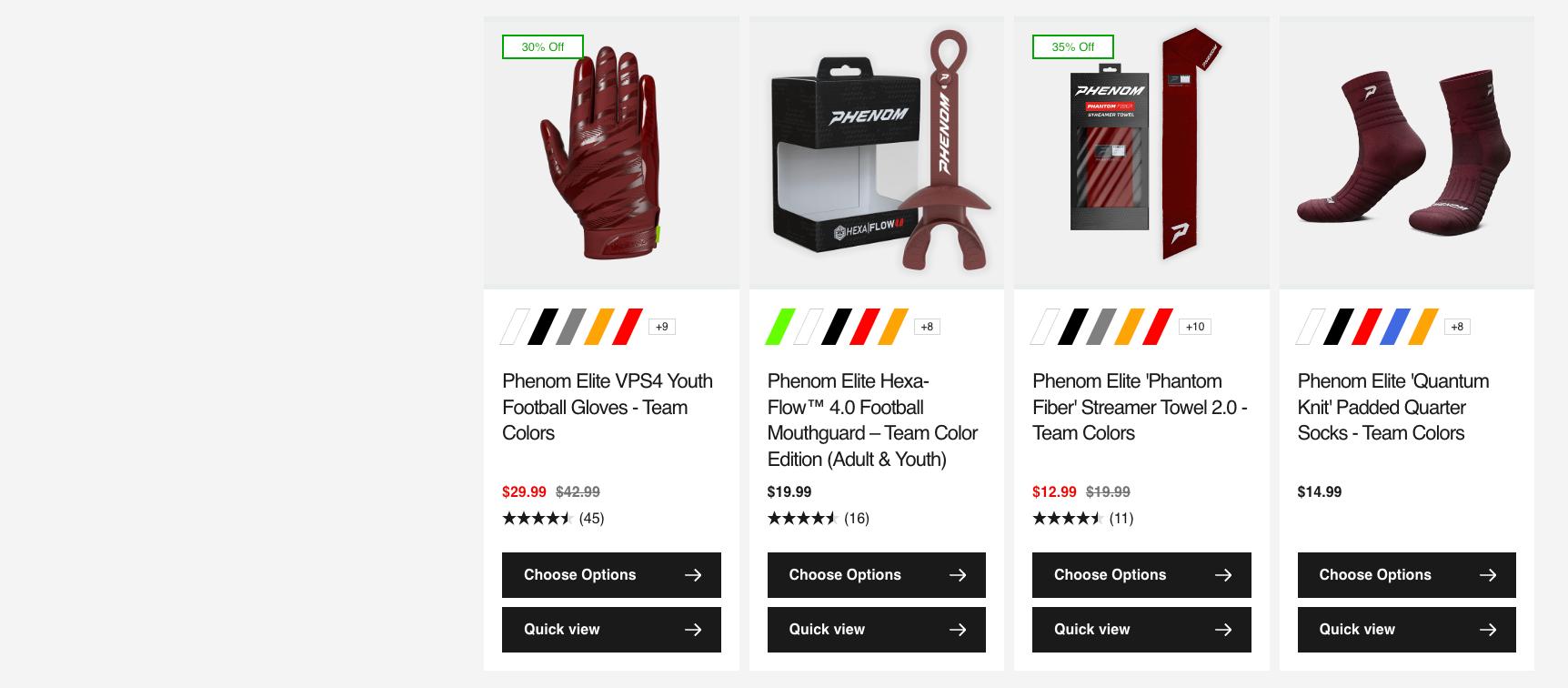Click Choose Options for Phantom Fiber Towel
The image size is (1568, 688).
pyautogui.click(x=1141, y=575)
